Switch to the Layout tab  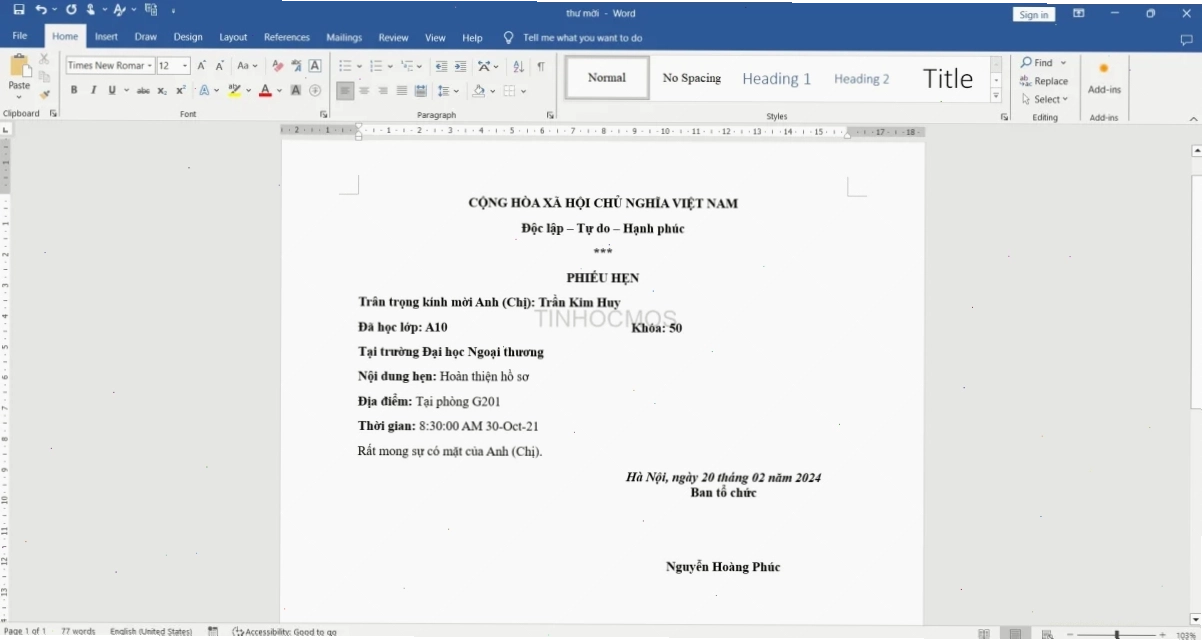[233, 37]
